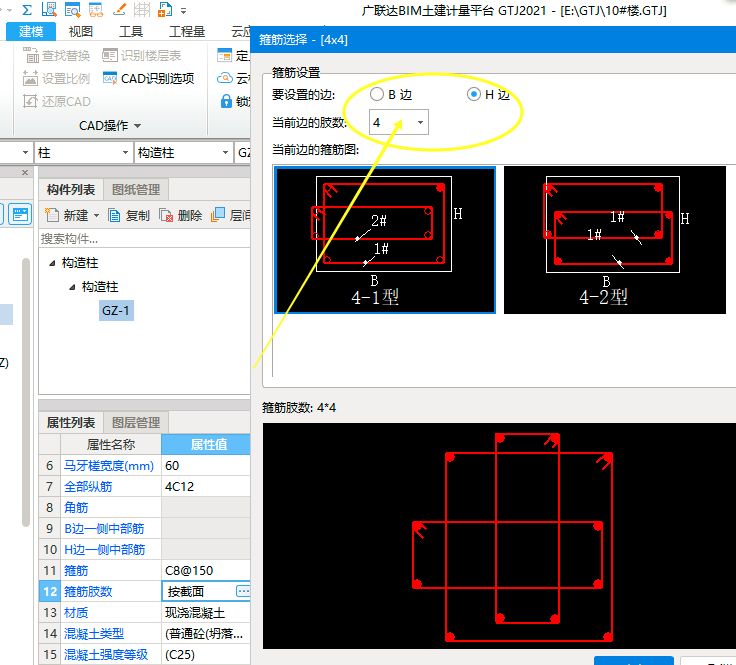Click the blue panel icon left of component list
Screen dimensions: 736x665
click(21, 214)
